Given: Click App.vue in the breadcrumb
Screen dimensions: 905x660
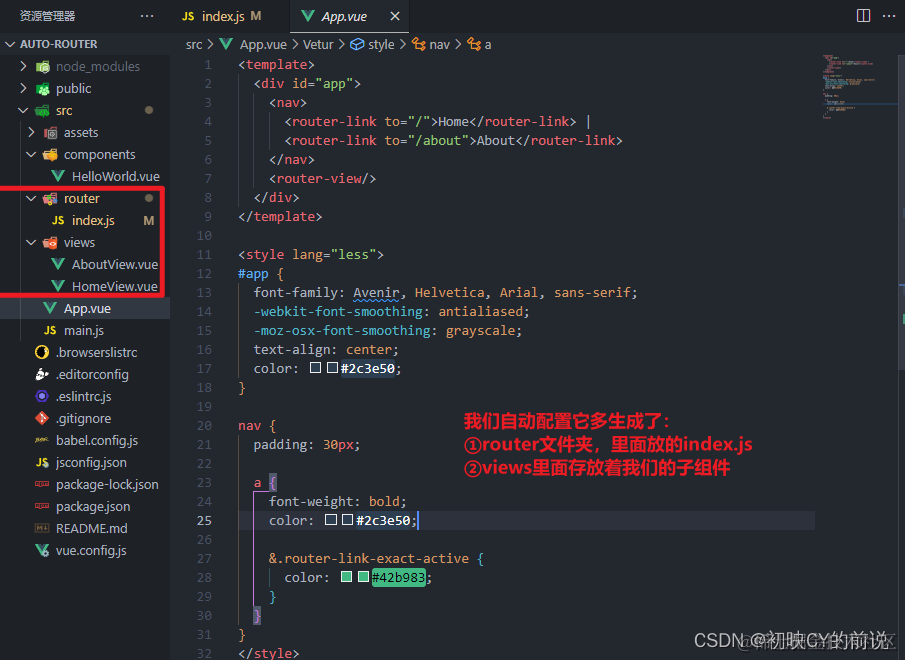Looking at the screenshot, I should click(x=263, y=44).
